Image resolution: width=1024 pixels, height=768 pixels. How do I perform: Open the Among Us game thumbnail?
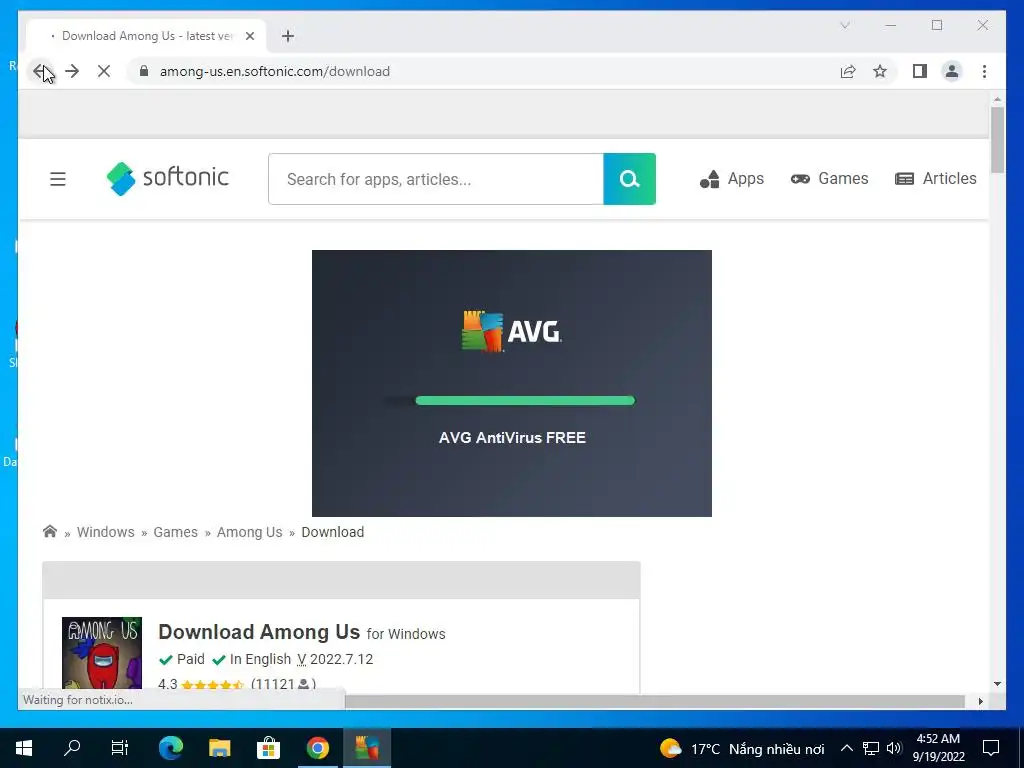[102, 653]
